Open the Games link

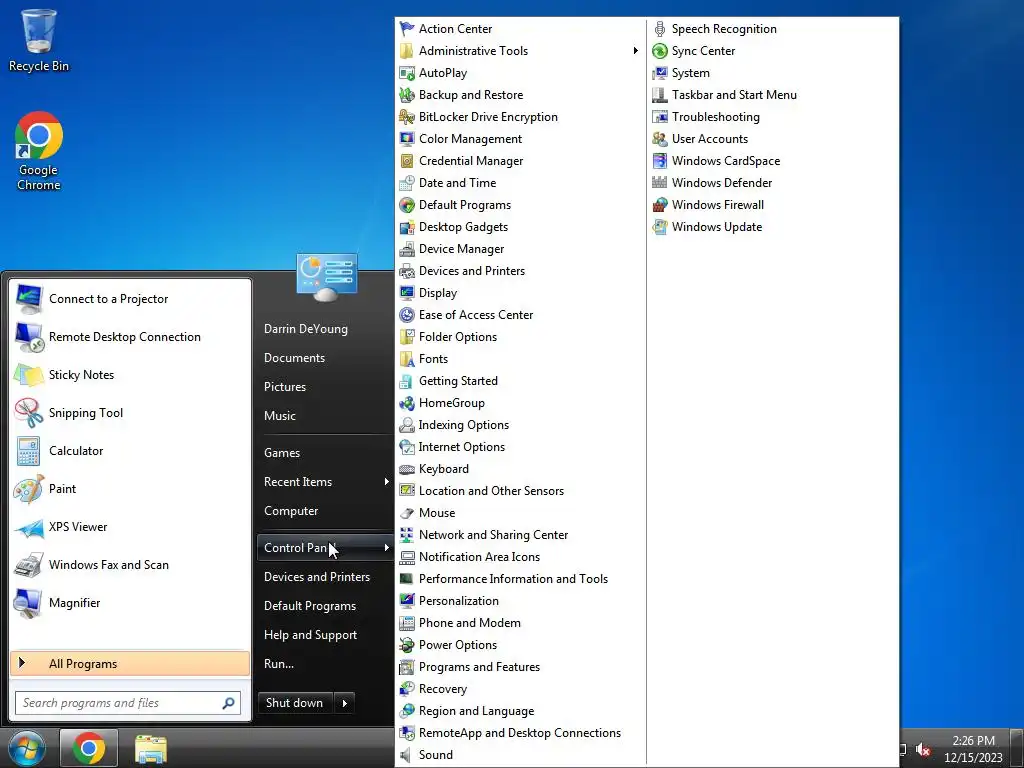tap(281, 453)
